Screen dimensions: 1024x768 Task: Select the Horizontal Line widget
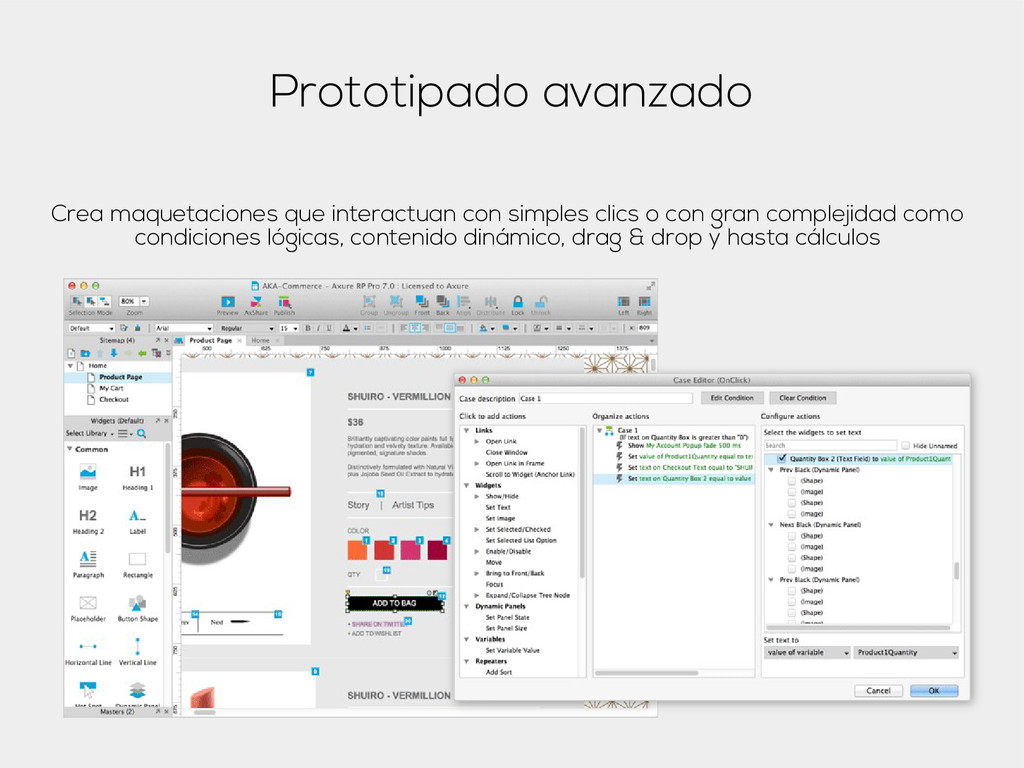(88, 652)
